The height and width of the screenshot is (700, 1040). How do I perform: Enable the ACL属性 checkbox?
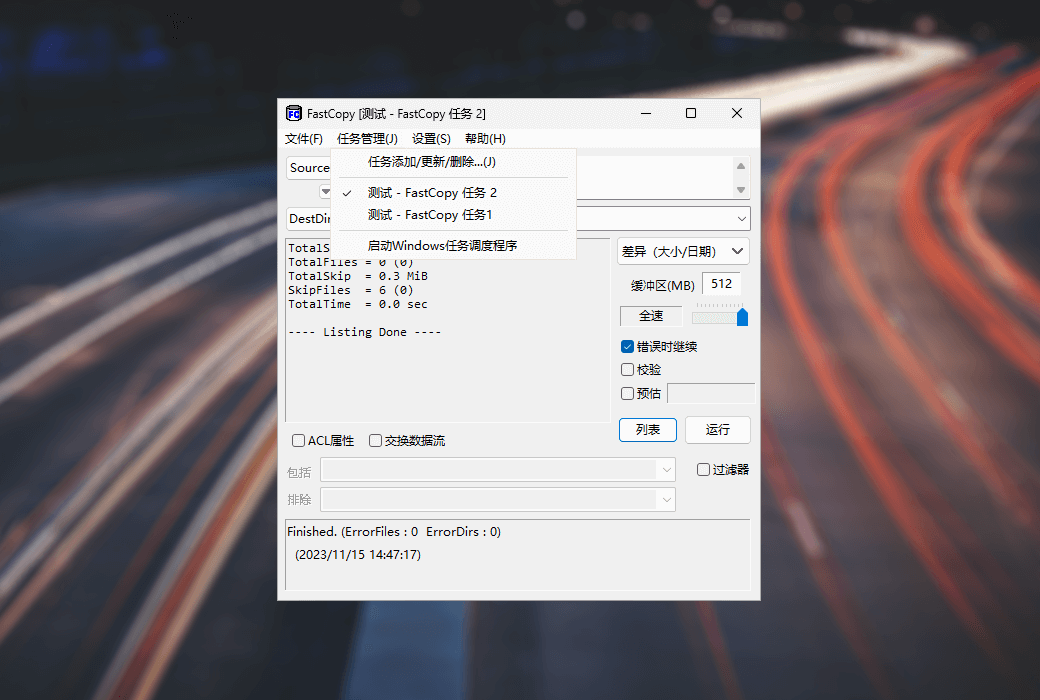coord(298,441)
